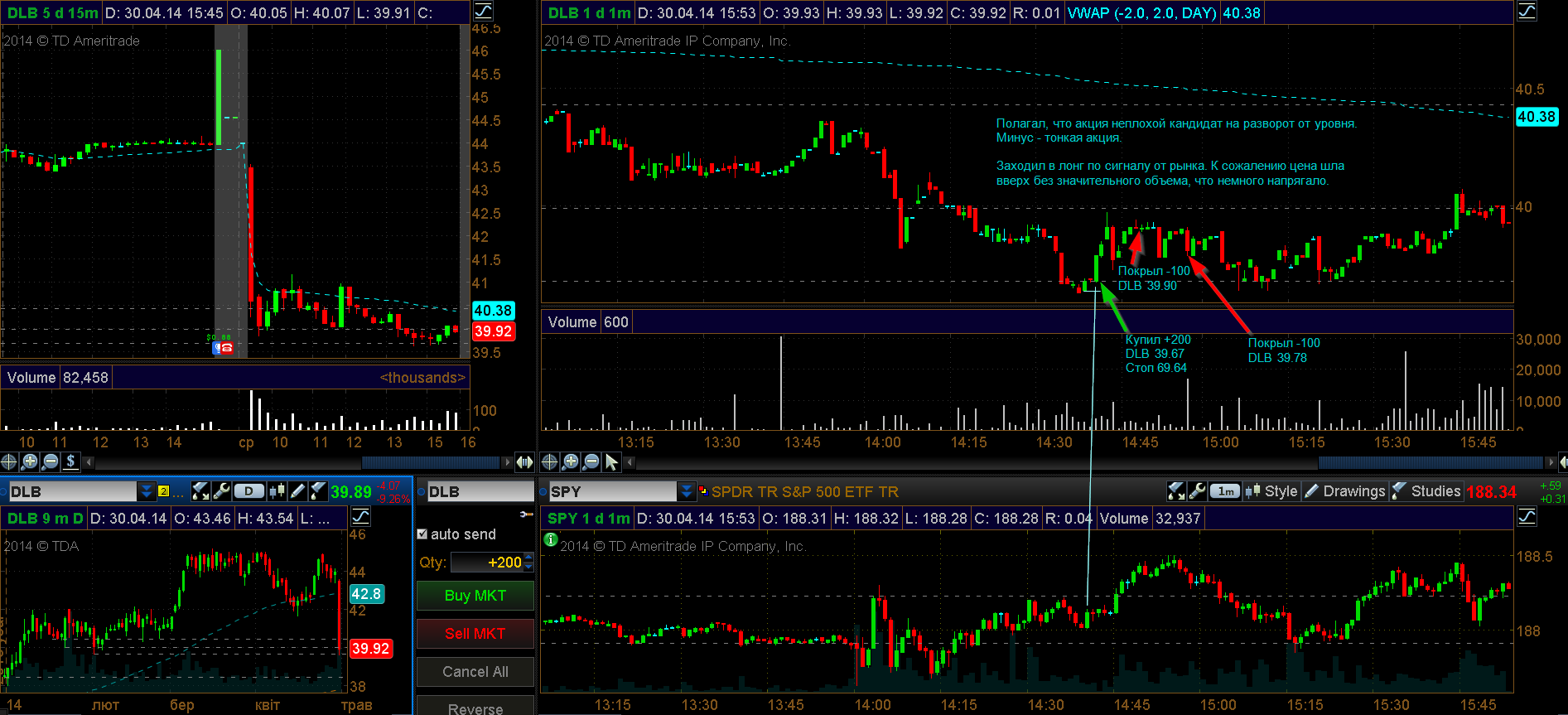
Task: Click the 'SPDR TR S&P 500 ETF TR' description
Action: point(805,491)
